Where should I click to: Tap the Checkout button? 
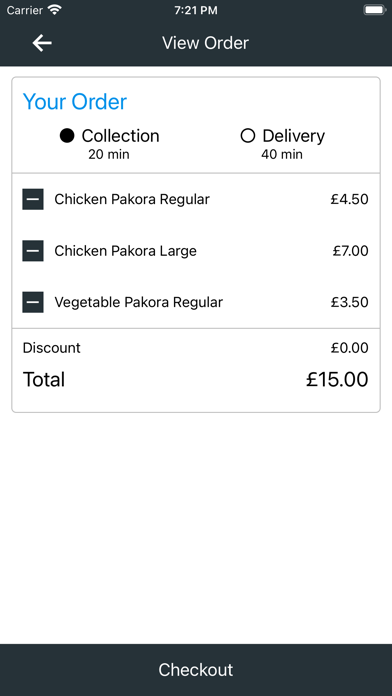[196, 670]
